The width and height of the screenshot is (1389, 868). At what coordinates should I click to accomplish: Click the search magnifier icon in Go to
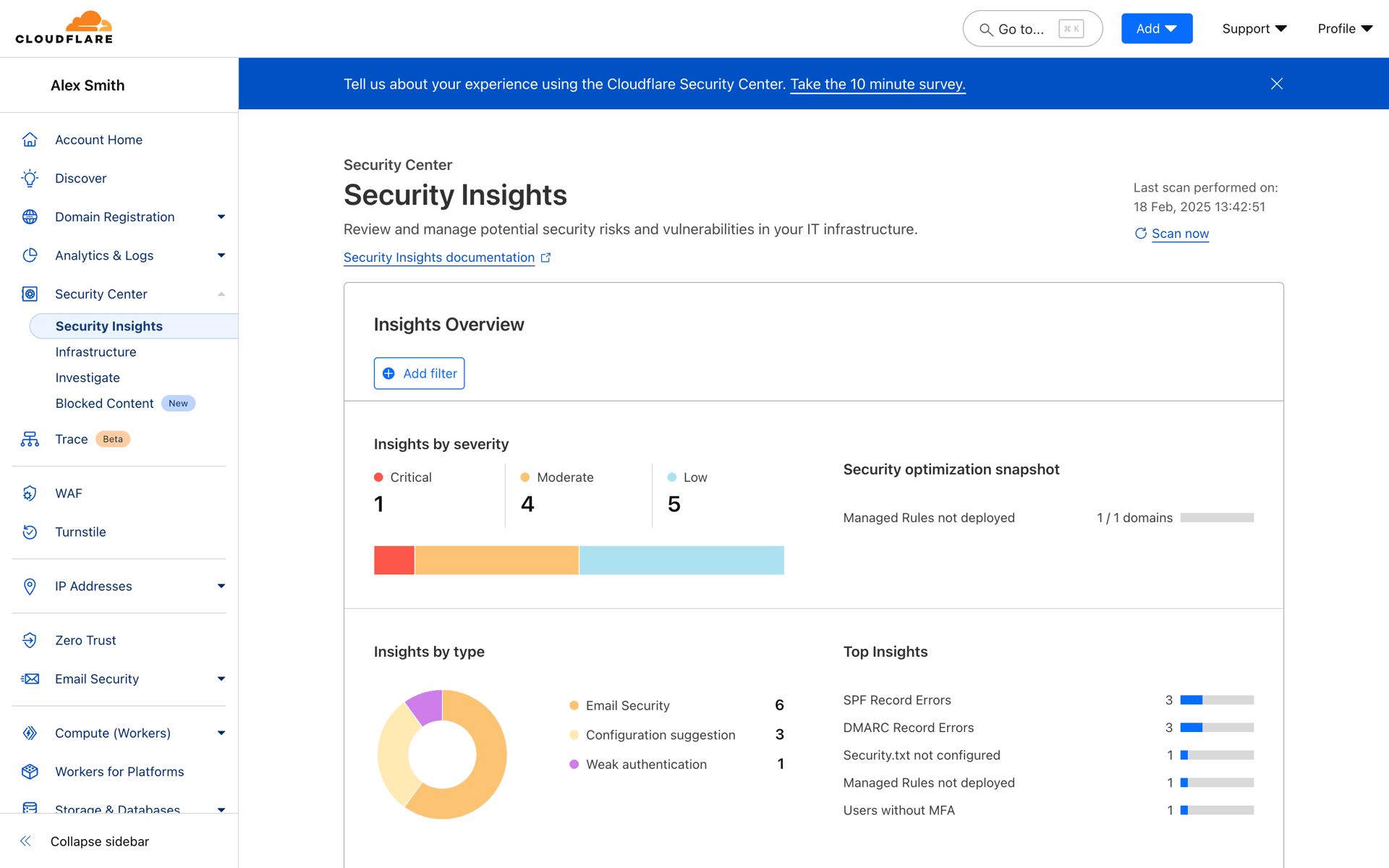pyautogui.click(x=985, y=30)
